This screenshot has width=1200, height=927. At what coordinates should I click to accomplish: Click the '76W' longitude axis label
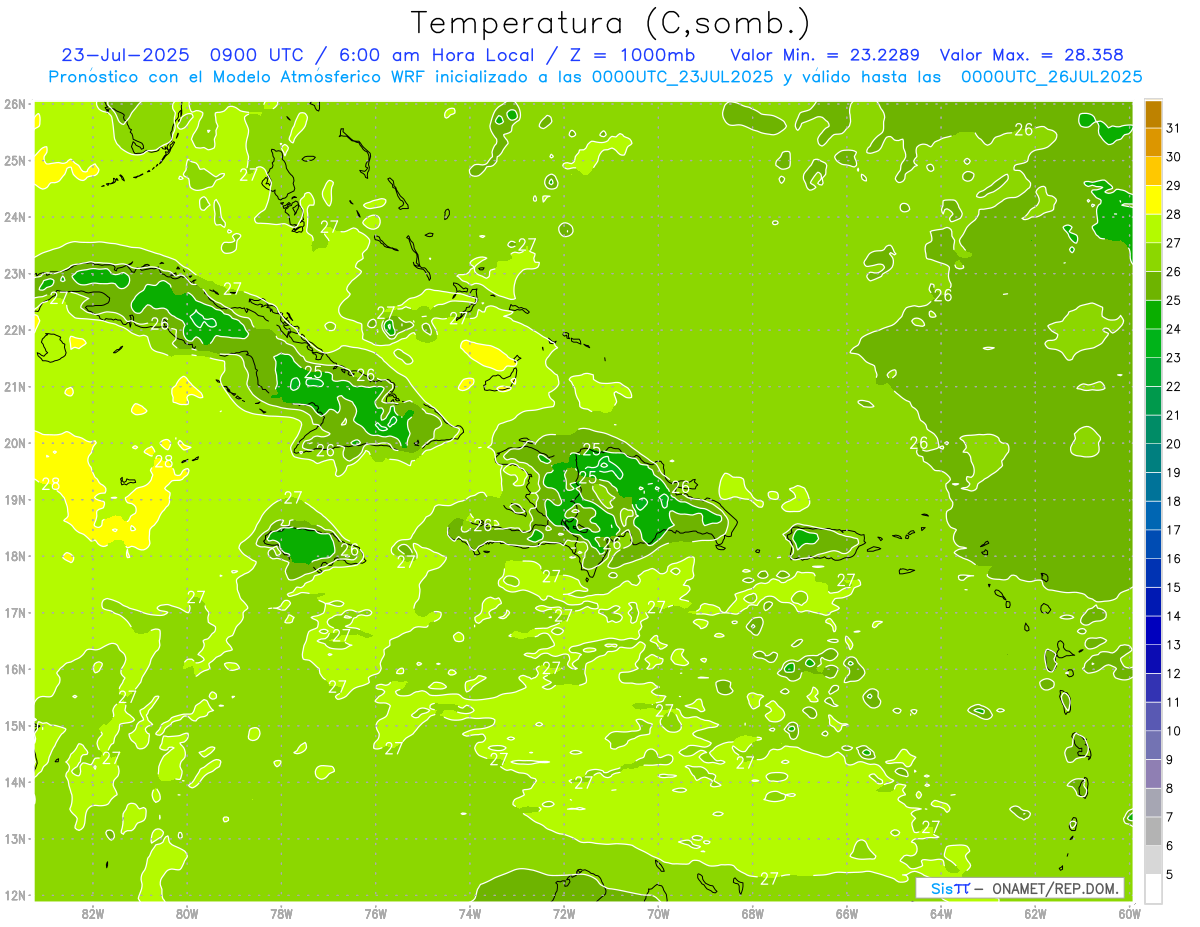[375, 912]
